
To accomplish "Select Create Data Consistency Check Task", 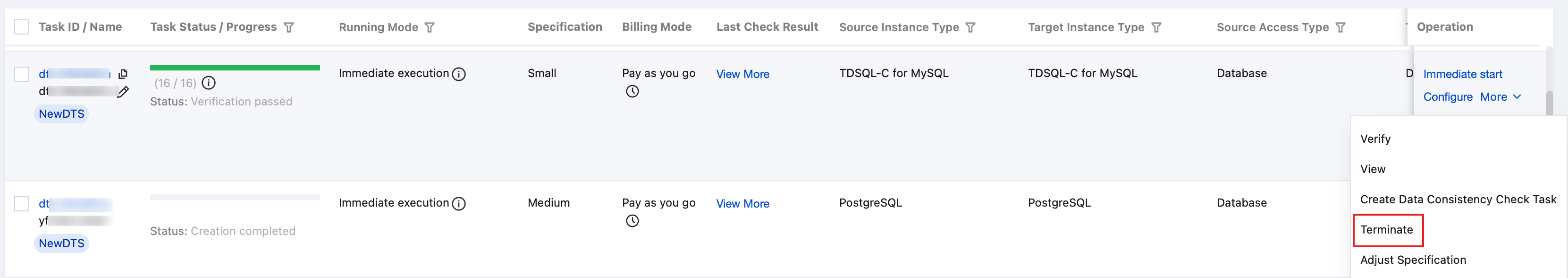I will point(1458,200).
